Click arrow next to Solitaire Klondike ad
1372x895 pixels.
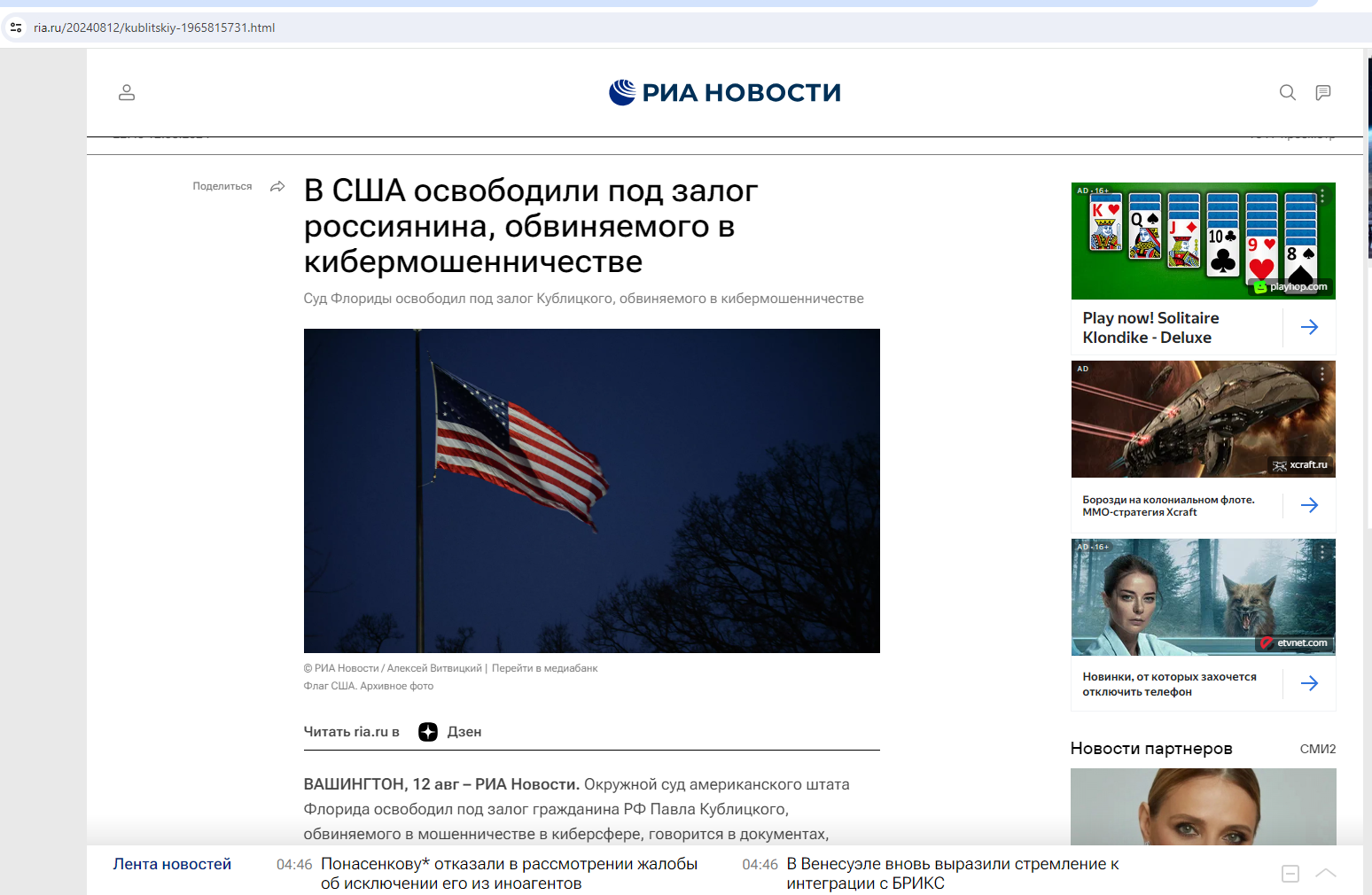1309,327
